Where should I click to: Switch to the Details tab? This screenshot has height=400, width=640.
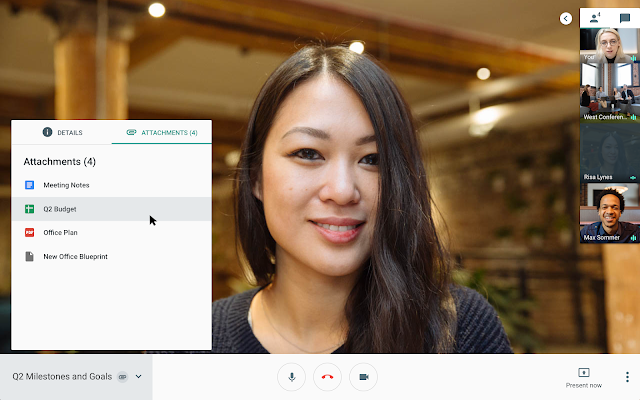point(61,132)
